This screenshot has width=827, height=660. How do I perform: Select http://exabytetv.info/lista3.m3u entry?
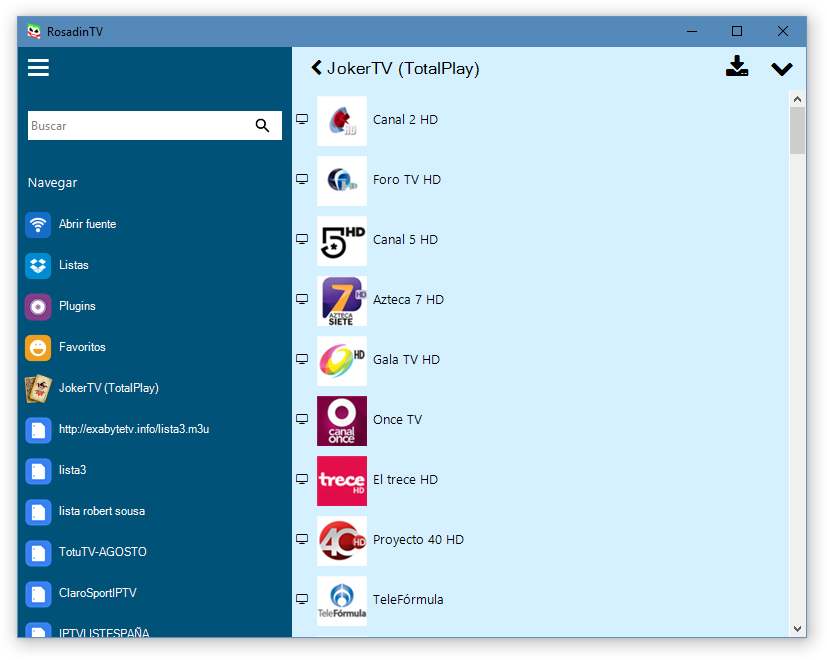tap(134, 429)
